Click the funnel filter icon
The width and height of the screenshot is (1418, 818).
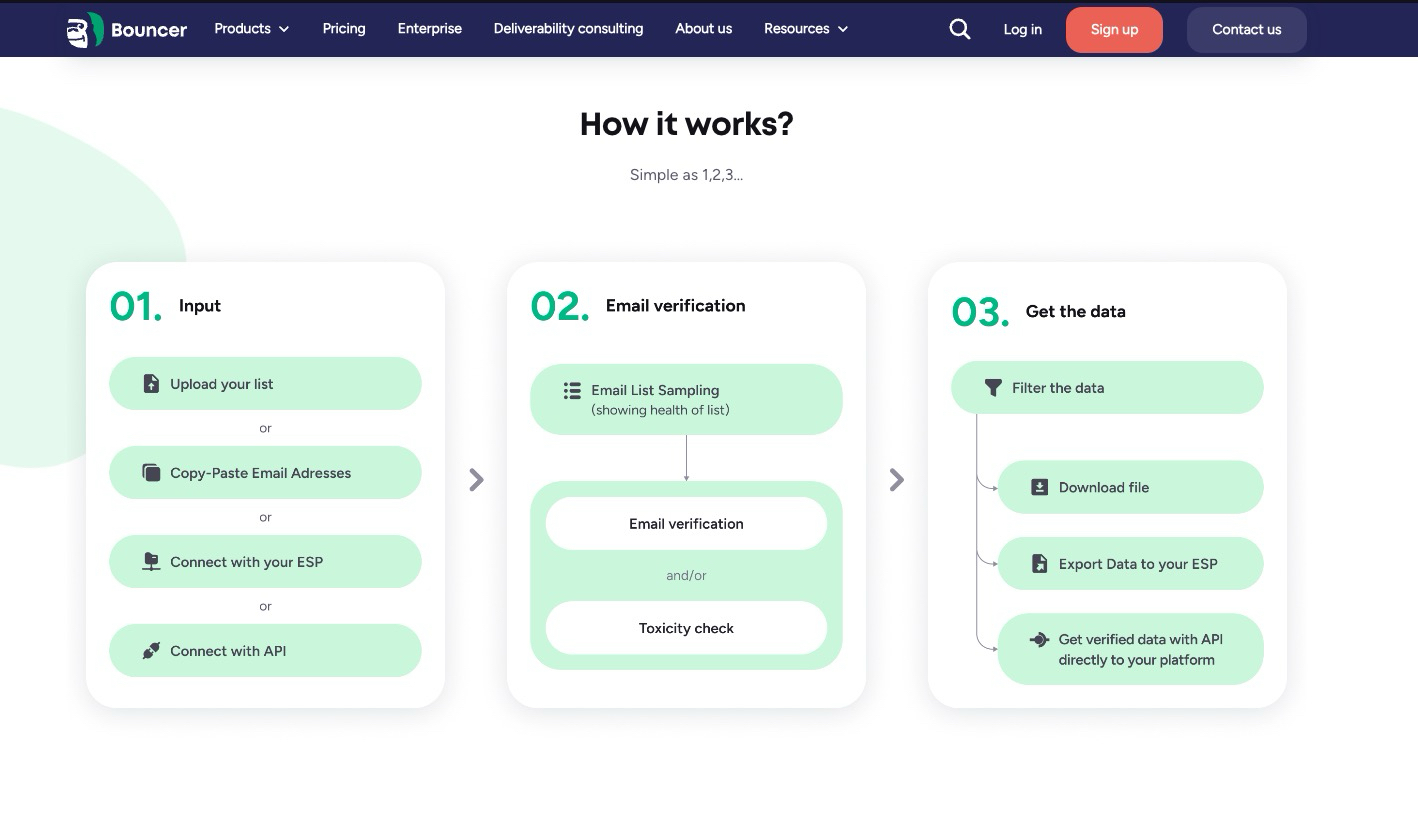[993, 388]
